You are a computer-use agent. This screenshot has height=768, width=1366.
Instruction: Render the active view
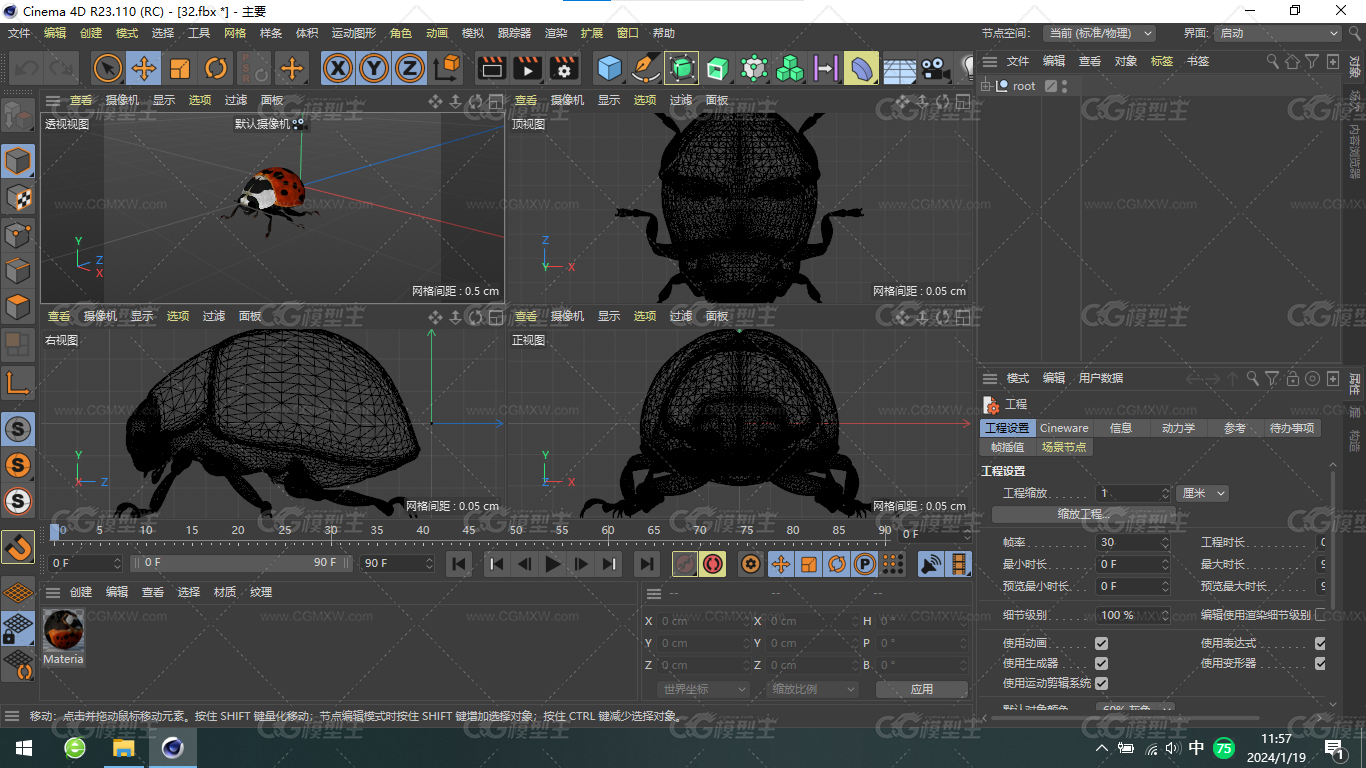491,68
